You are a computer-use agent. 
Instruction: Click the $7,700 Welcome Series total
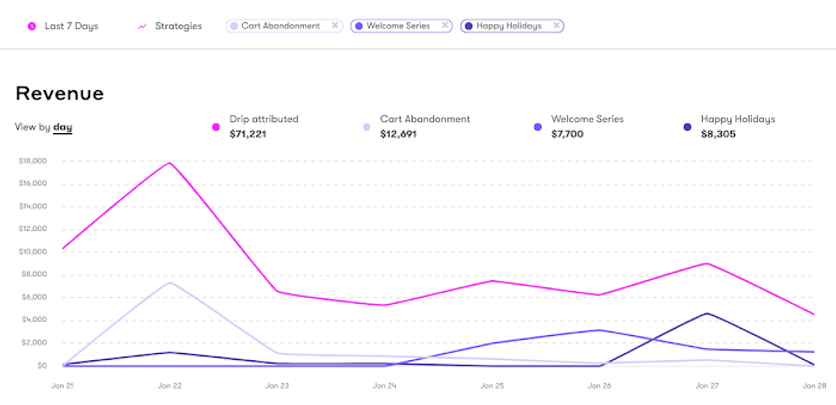tap(567, 135)
